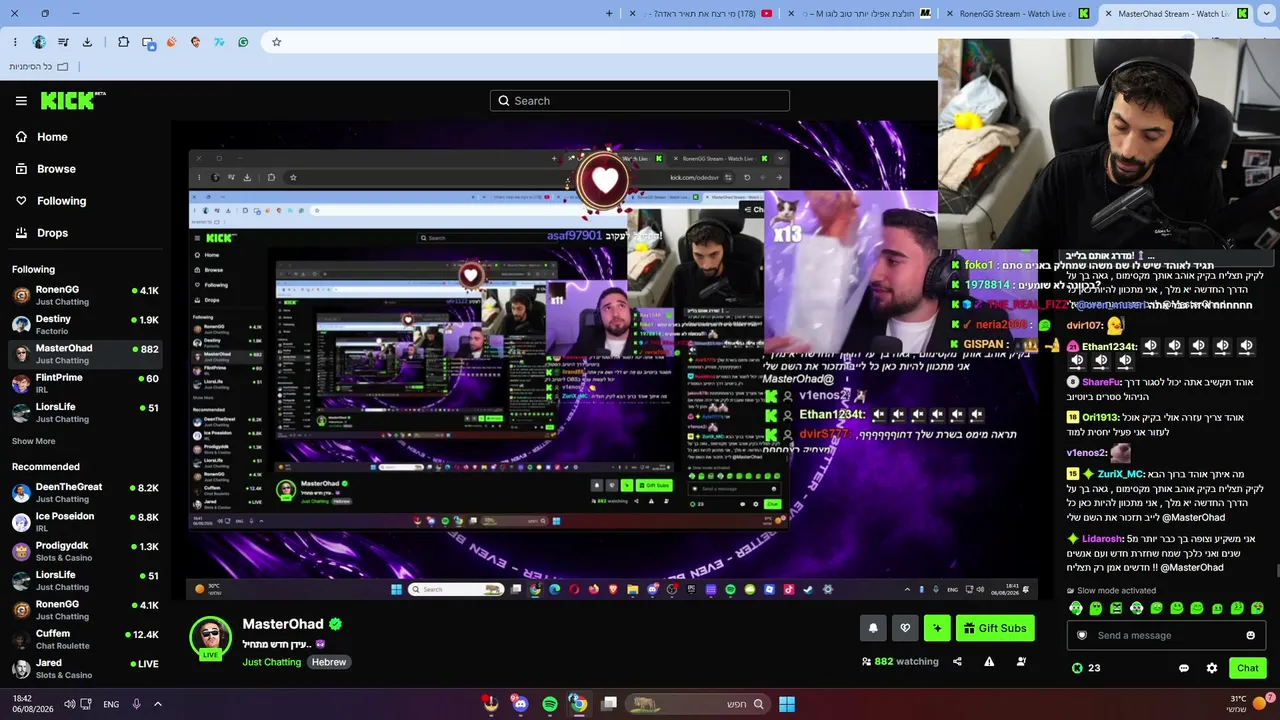Open Cuffem recommended channel

click(86, 639)
